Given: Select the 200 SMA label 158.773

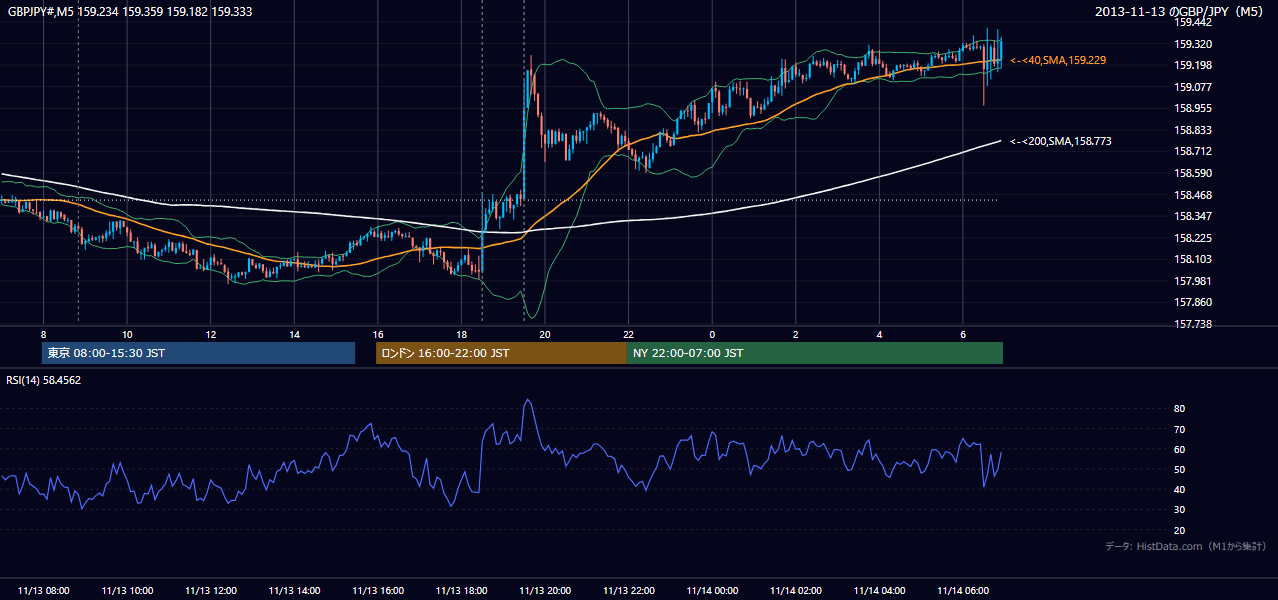Looking at the screenshot, I should [x=1060, y=141].
